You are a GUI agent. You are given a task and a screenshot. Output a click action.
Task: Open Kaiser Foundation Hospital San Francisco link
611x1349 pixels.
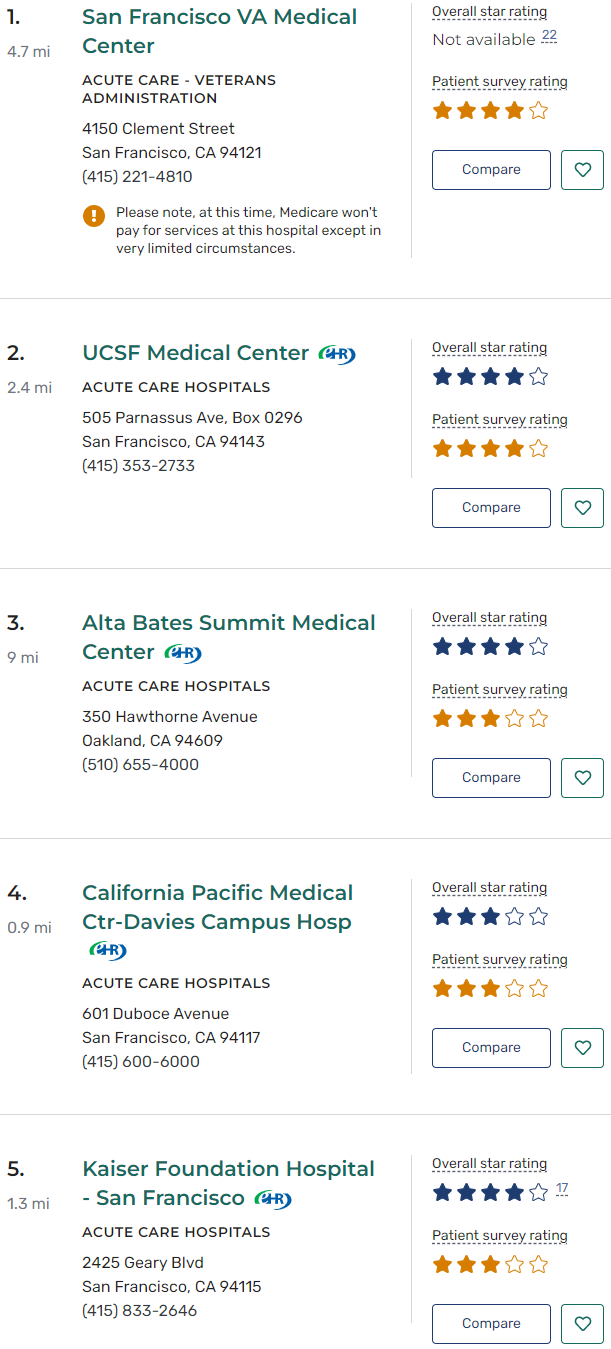228,1169
